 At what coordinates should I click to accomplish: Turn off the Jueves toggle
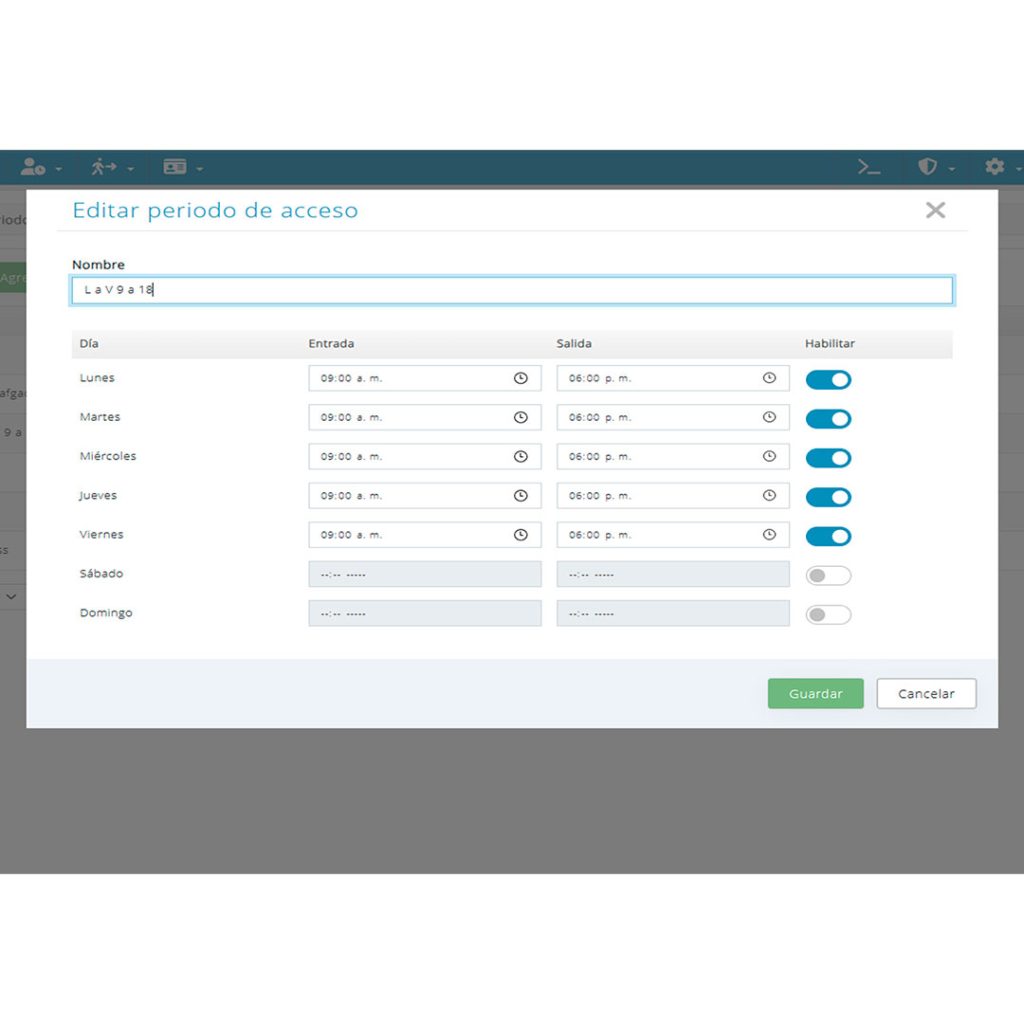click(x=828, y=497)
